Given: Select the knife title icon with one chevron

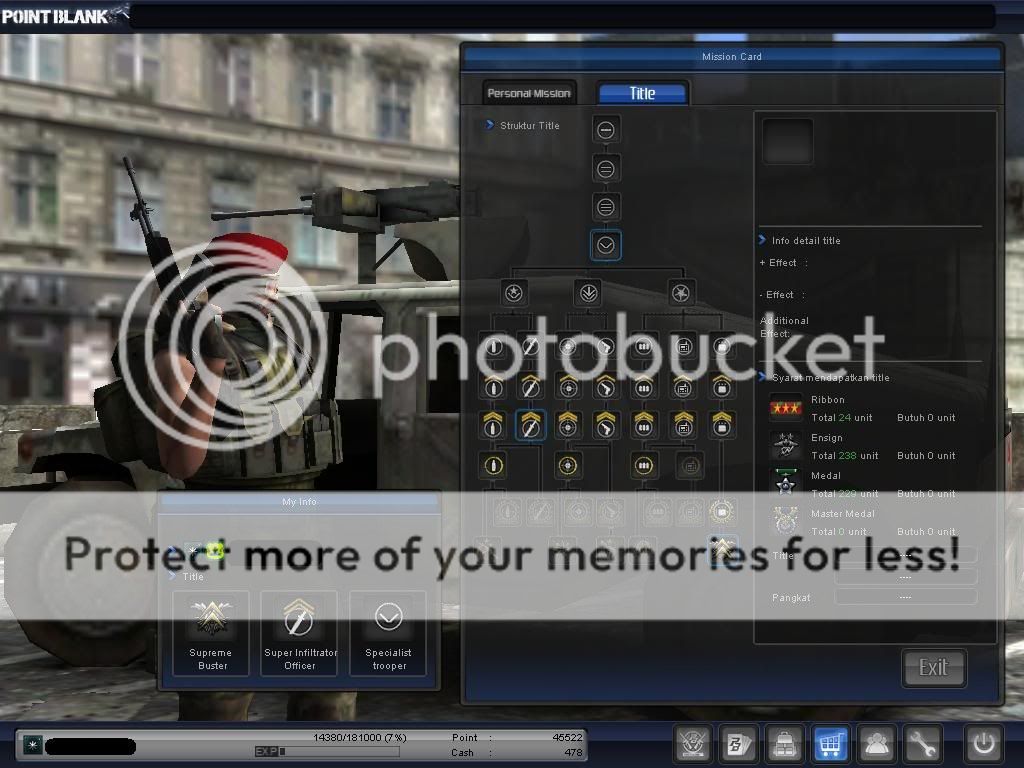Looking at the screenshot, I should point(530,387).
